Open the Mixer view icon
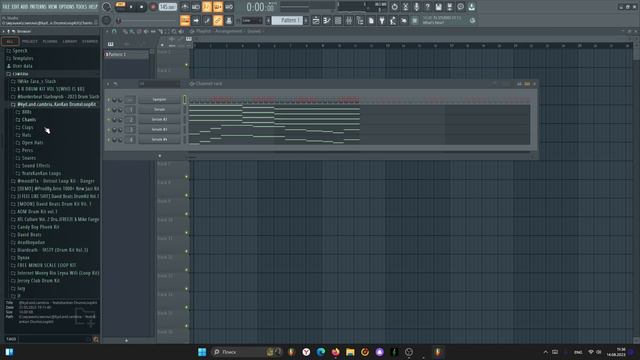The height and width of the screenshot is (360, 640). pyautogui.click(x=349, y=20)
